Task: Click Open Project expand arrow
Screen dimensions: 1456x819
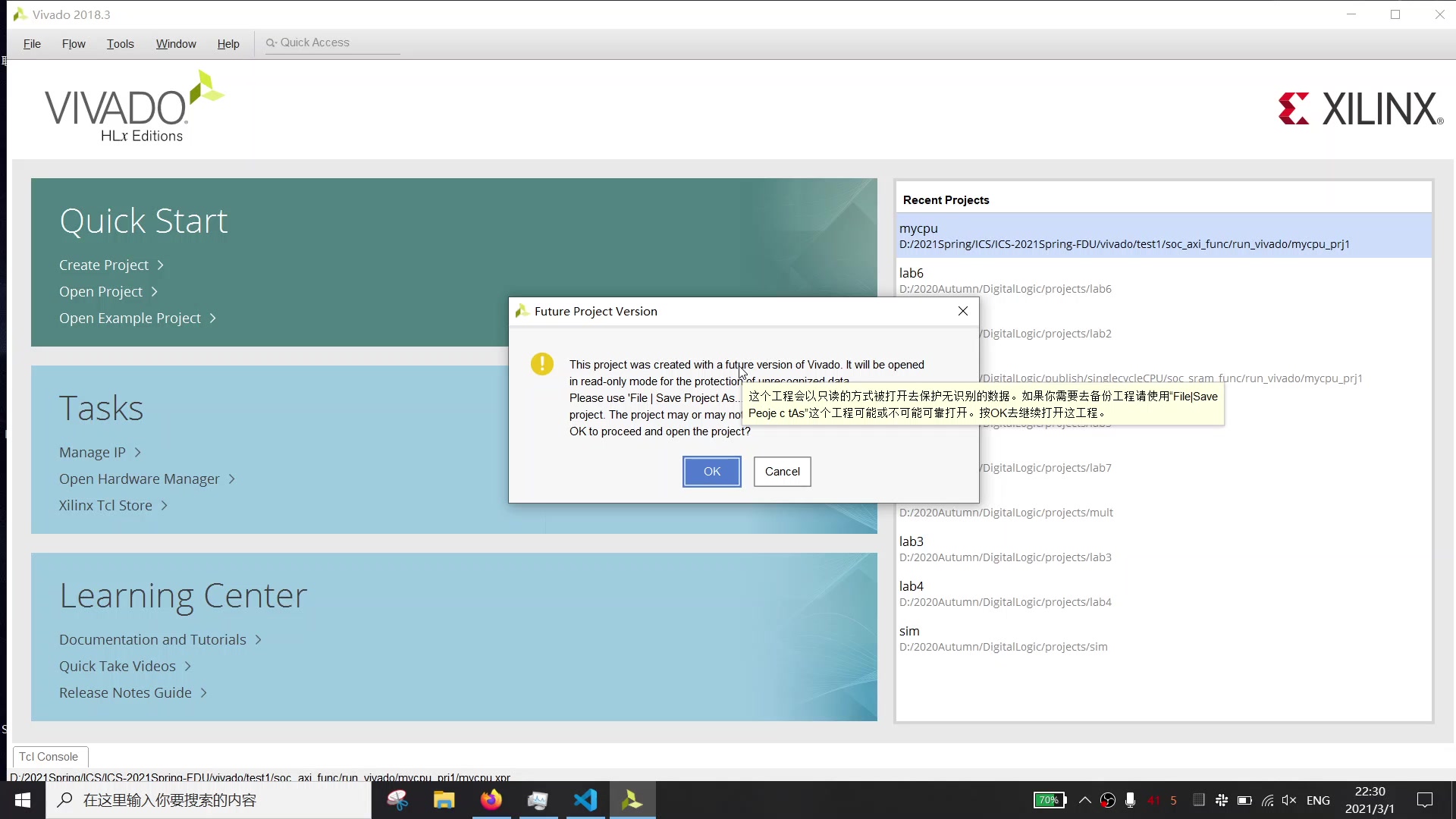Action: click(153, 291)
